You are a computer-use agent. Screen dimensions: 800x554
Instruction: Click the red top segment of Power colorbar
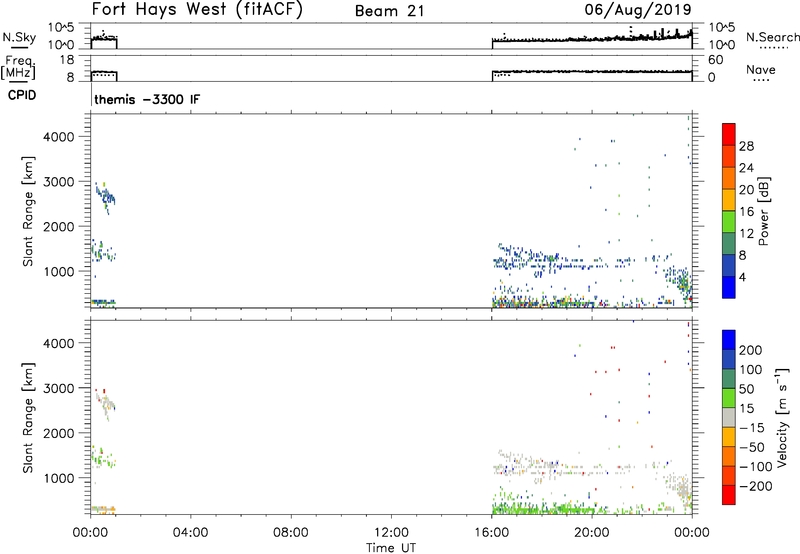pyautogui.click(x=729, y=134)
